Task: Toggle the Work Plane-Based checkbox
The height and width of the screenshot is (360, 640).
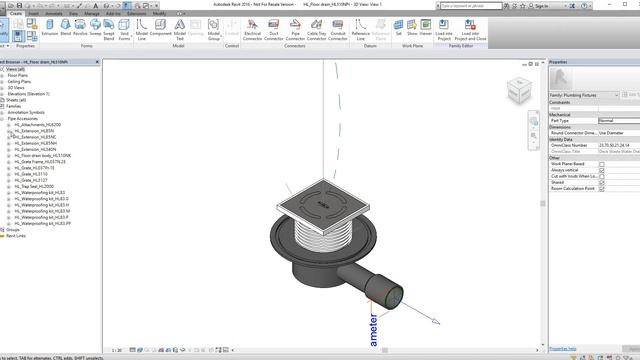Action: coord(602,164)
